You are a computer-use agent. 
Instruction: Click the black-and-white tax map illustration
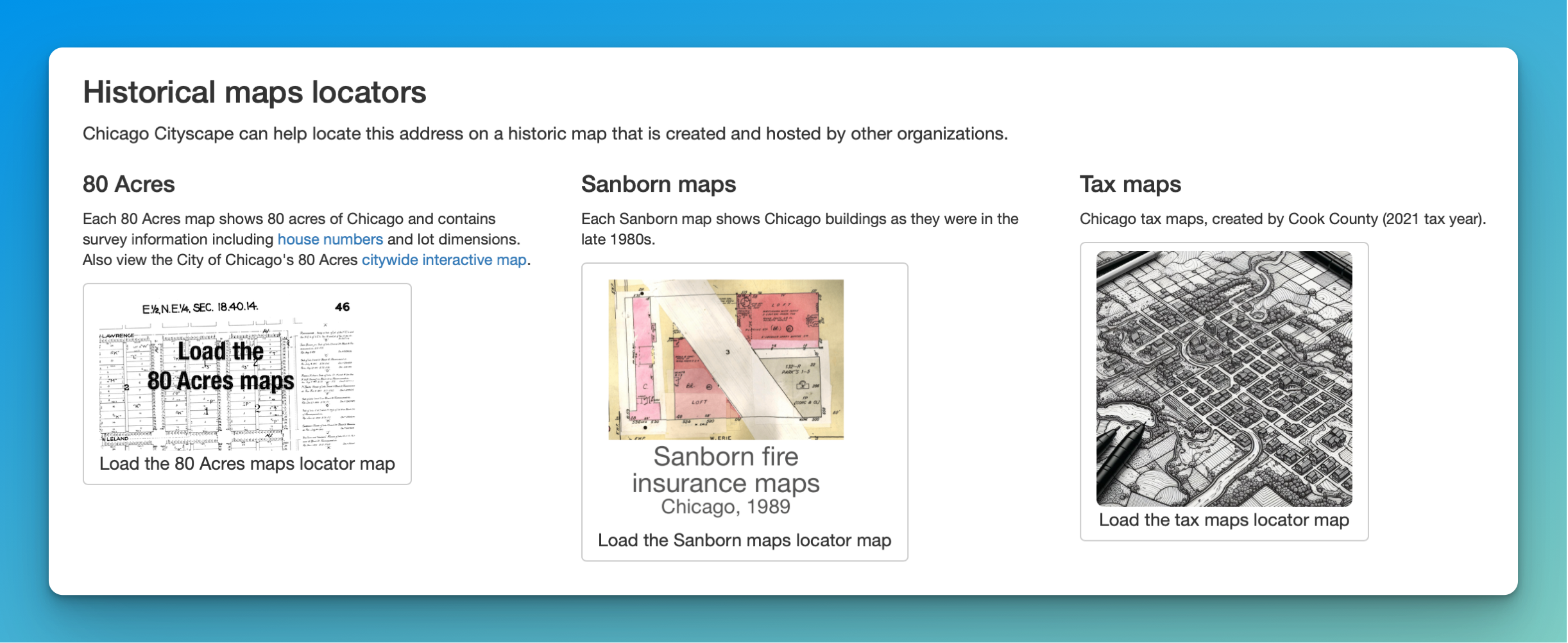coord(1223,379)
